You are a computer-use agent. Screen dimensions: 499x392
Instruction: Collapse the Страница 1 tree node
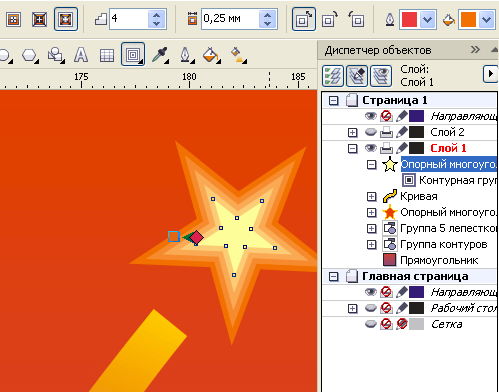[x=333, y=100]
